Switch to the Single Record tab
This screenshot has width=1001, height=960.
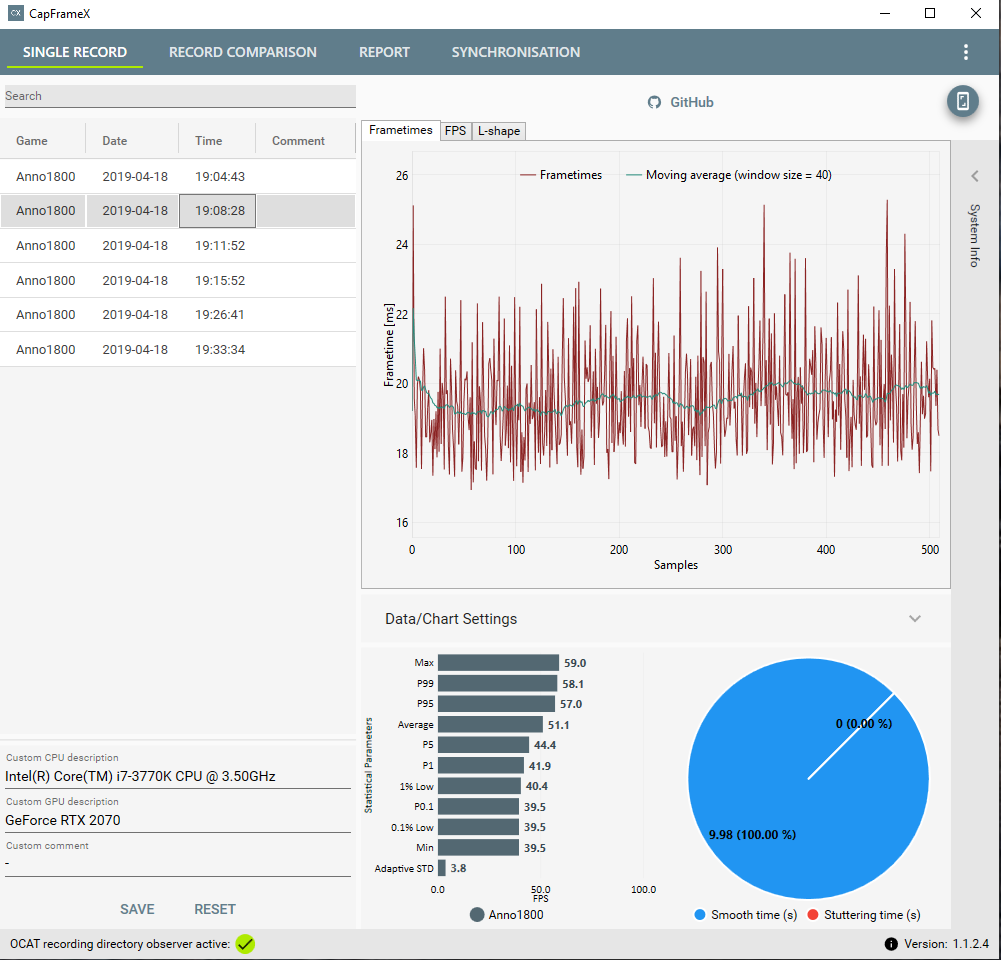coord(75,52)
